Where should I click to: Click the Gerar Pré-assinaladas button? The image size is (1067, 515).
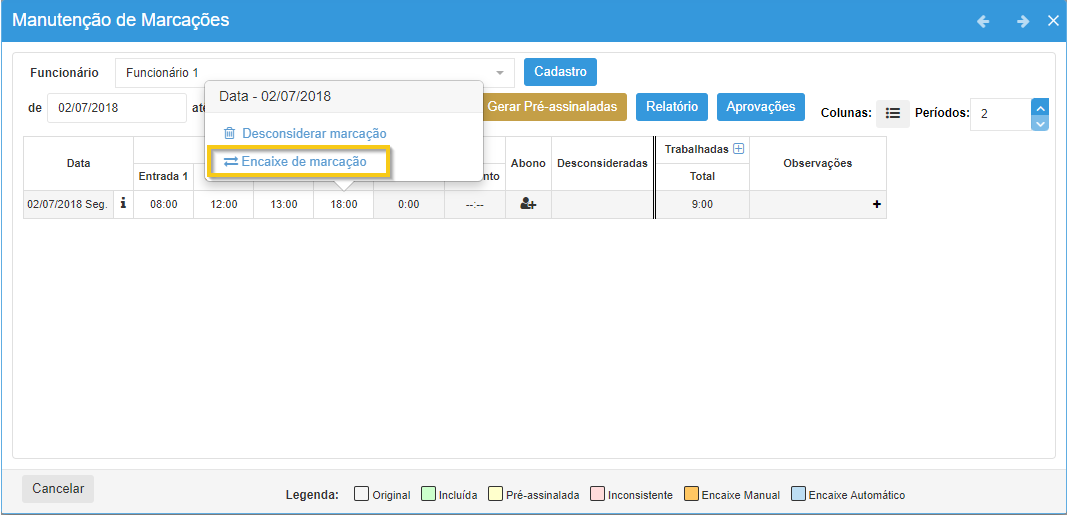(552, 107)
